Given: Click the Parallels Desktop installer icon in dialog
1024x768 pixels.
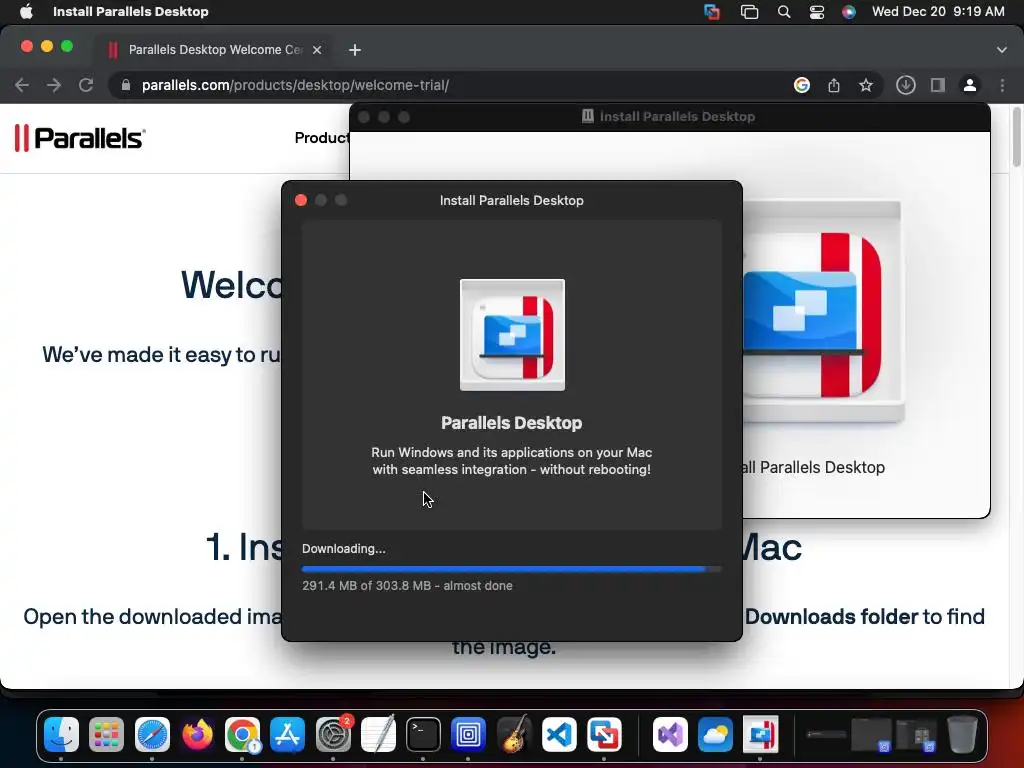Looking at the screenshot, I should click(x=512, y=334).
